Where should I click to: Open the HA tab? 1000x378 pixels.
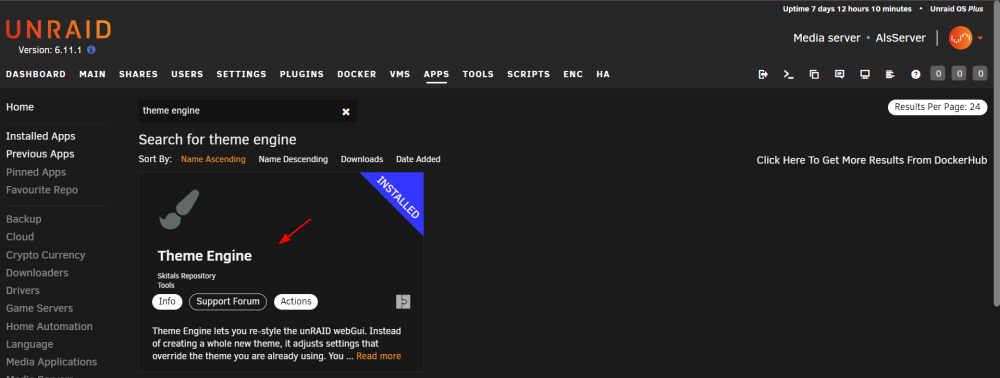point(603,74)
